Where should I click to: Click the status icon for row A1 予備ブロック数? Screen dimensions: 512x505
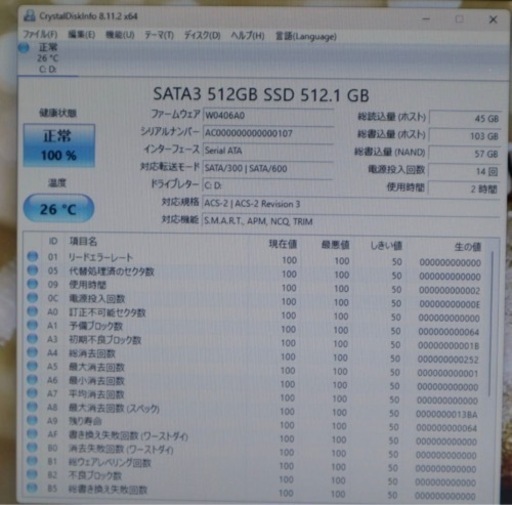(32, 325)
